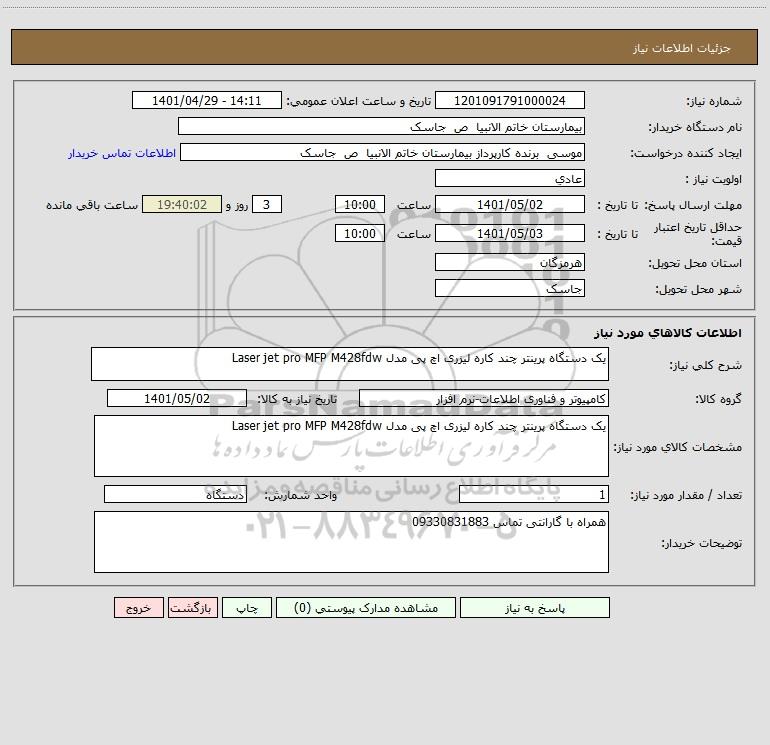Click the ساعت باقی مانده label

tap(92, 205)
